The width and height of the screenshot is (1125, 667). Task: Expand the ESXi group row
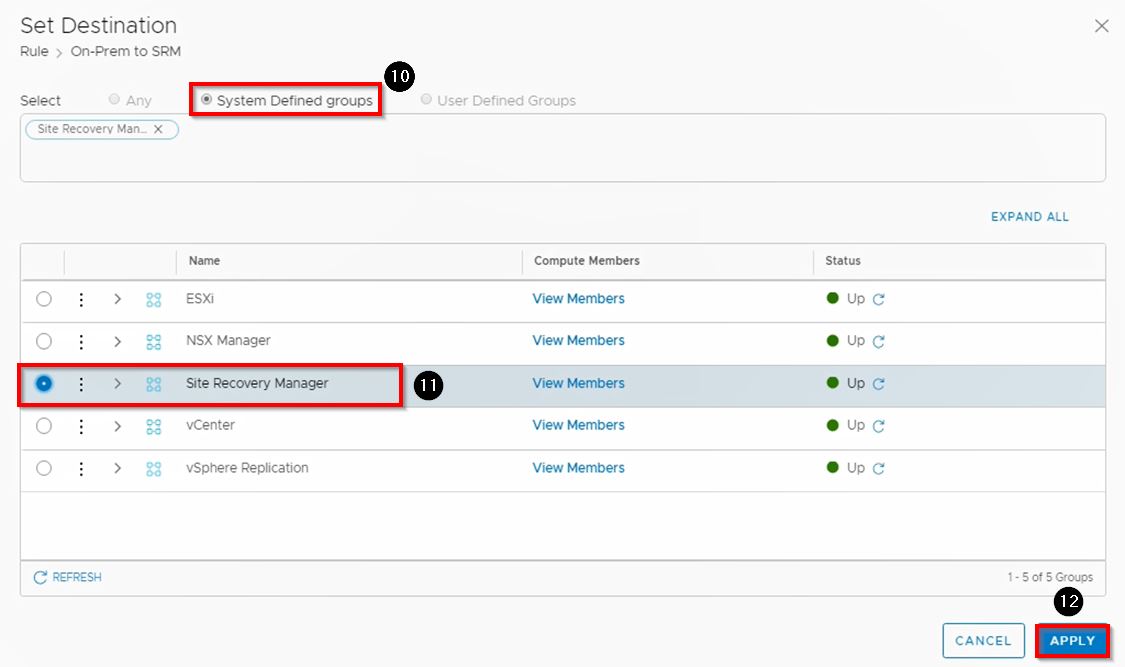pos(117,299)
